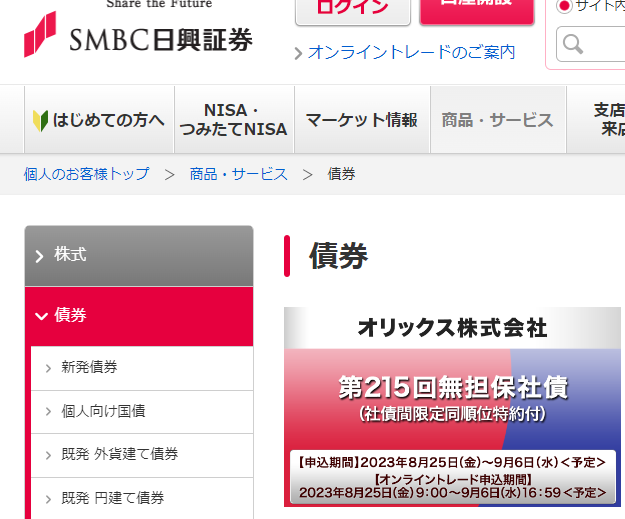Click the red 口座開設 button
This screenshot has width=625, height=519.
pyautogui.click(x=477, y=11)
